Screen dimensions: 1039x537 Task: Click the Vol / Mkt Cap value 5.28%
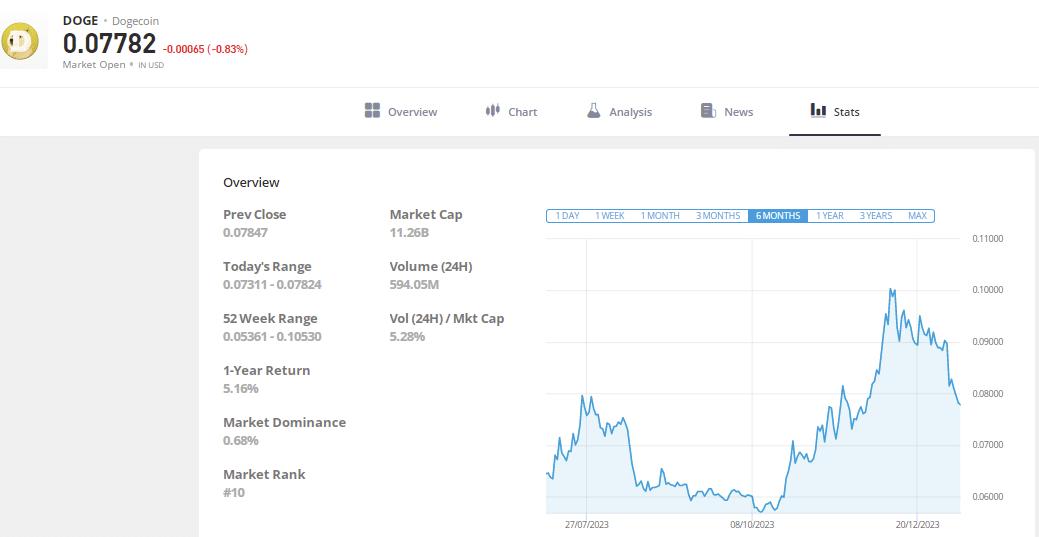coord(407,336)
